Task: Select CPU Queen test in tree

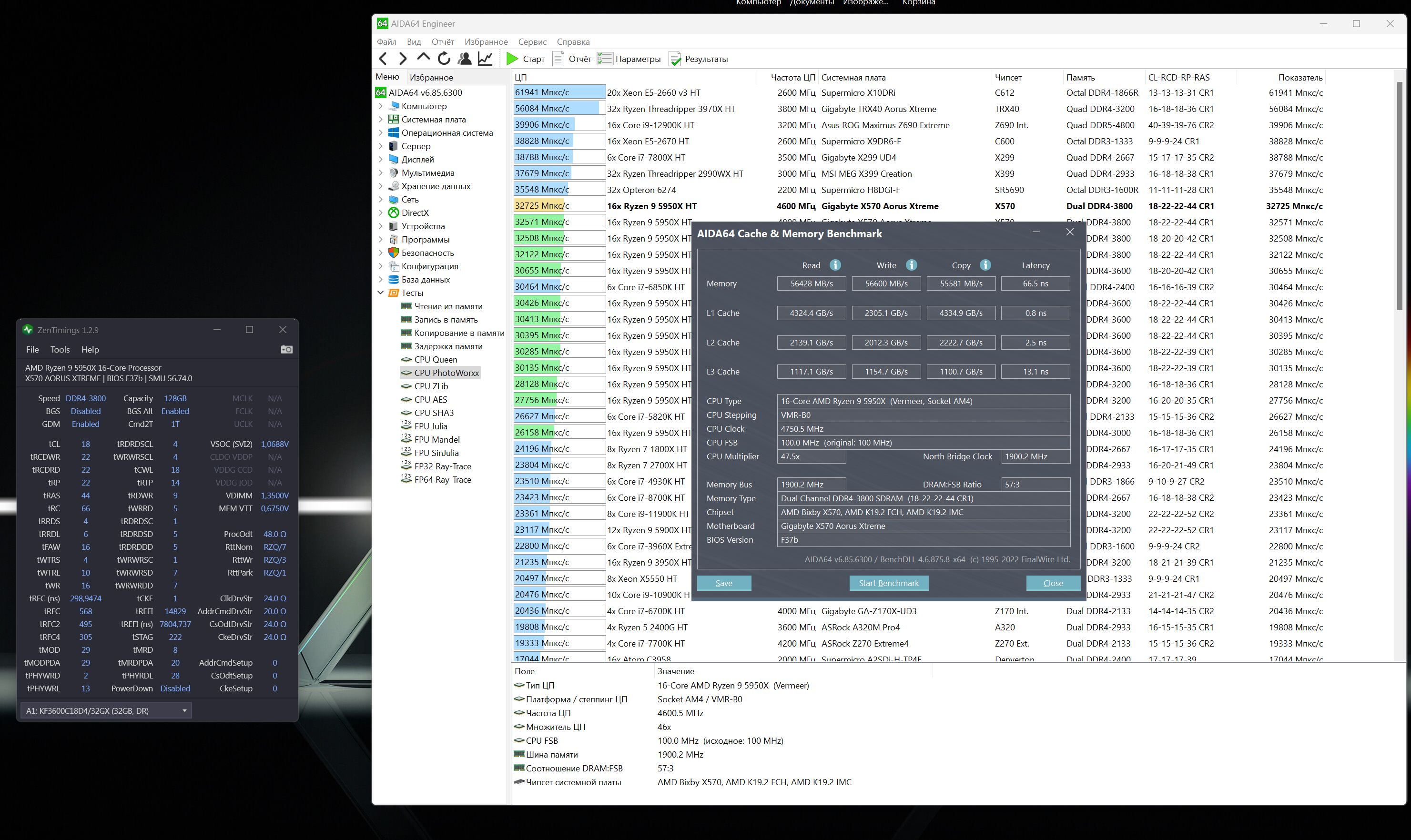Action: coord(435,359)
